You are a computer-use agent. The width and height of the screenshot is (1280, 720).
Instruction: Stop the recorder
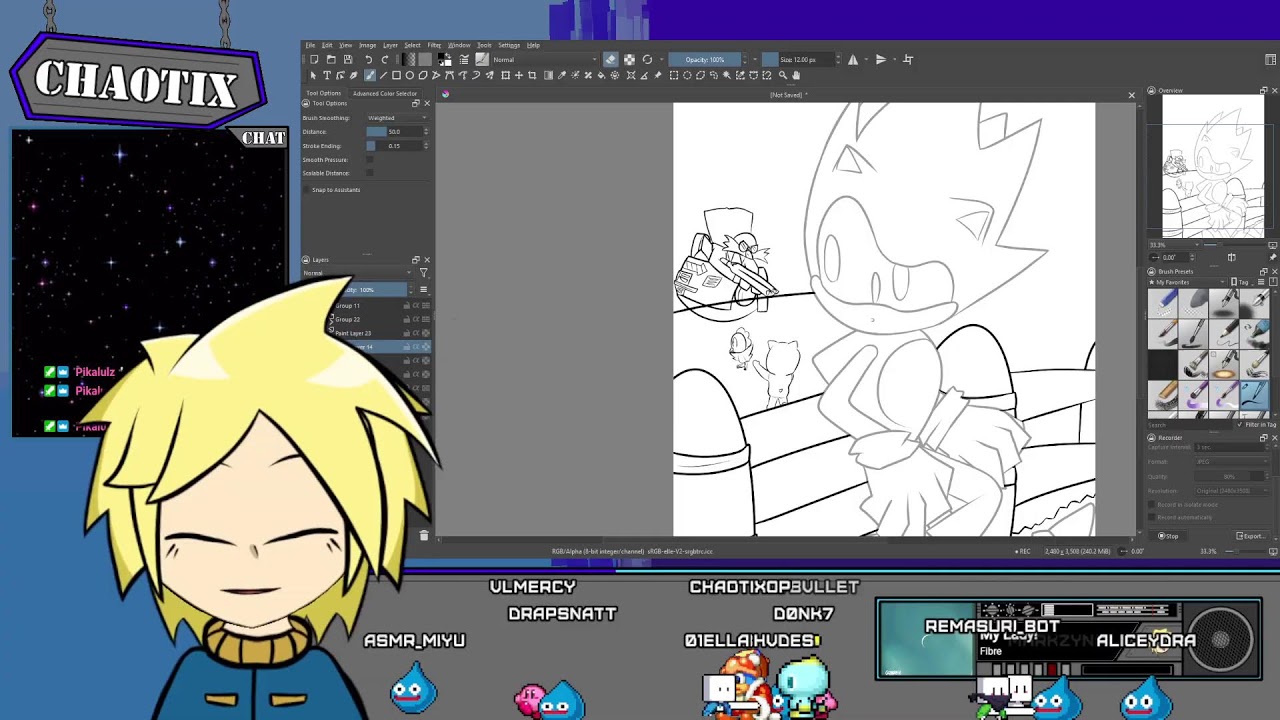coord(1168,536)
